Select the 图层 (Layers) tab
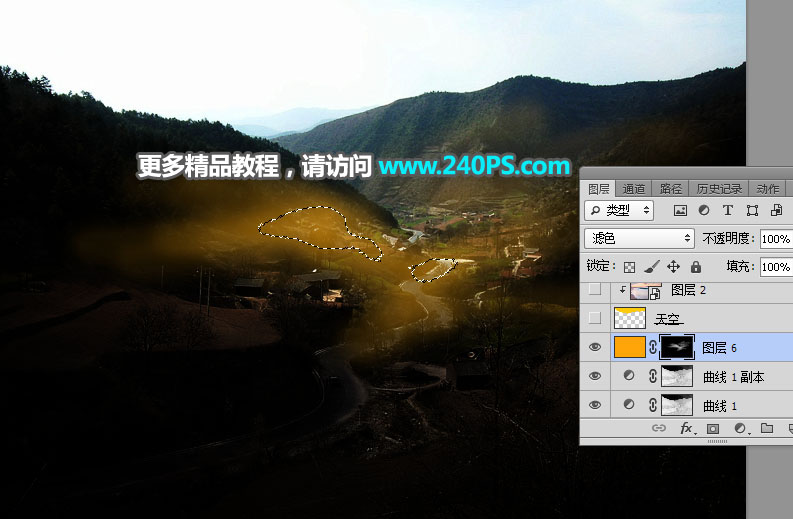Image resolution: width=793 pixels, height=519 pixels. pyautogui.click(x=598, y=189)
